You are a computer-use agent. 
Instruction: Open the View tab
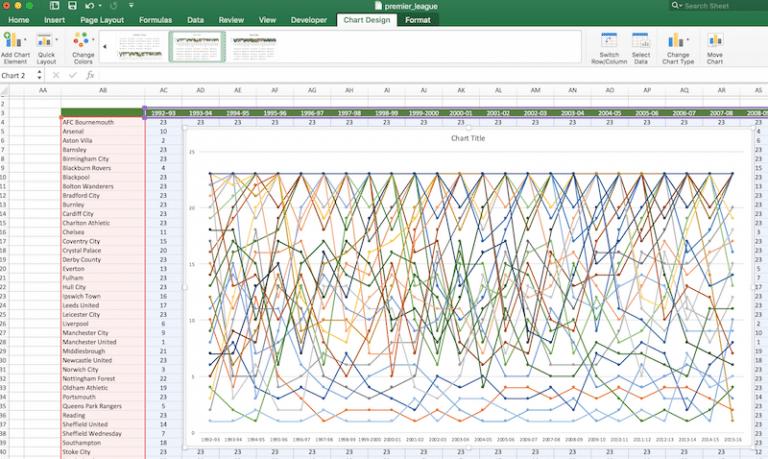267,20
